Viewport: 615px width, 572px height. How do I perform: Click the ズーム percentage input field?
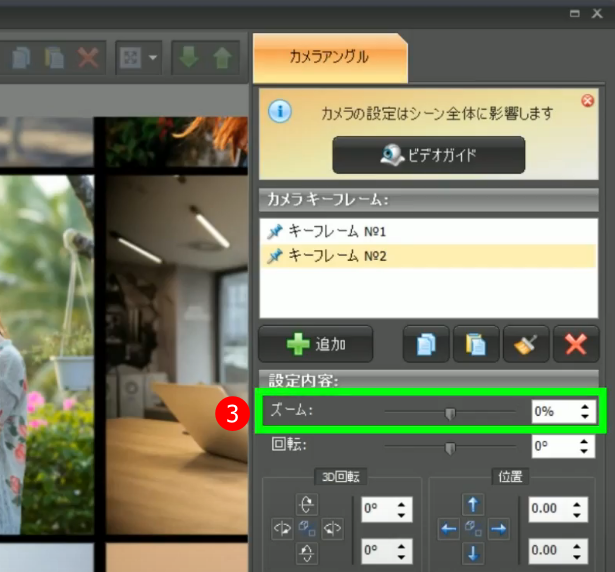tap(555, 412)
